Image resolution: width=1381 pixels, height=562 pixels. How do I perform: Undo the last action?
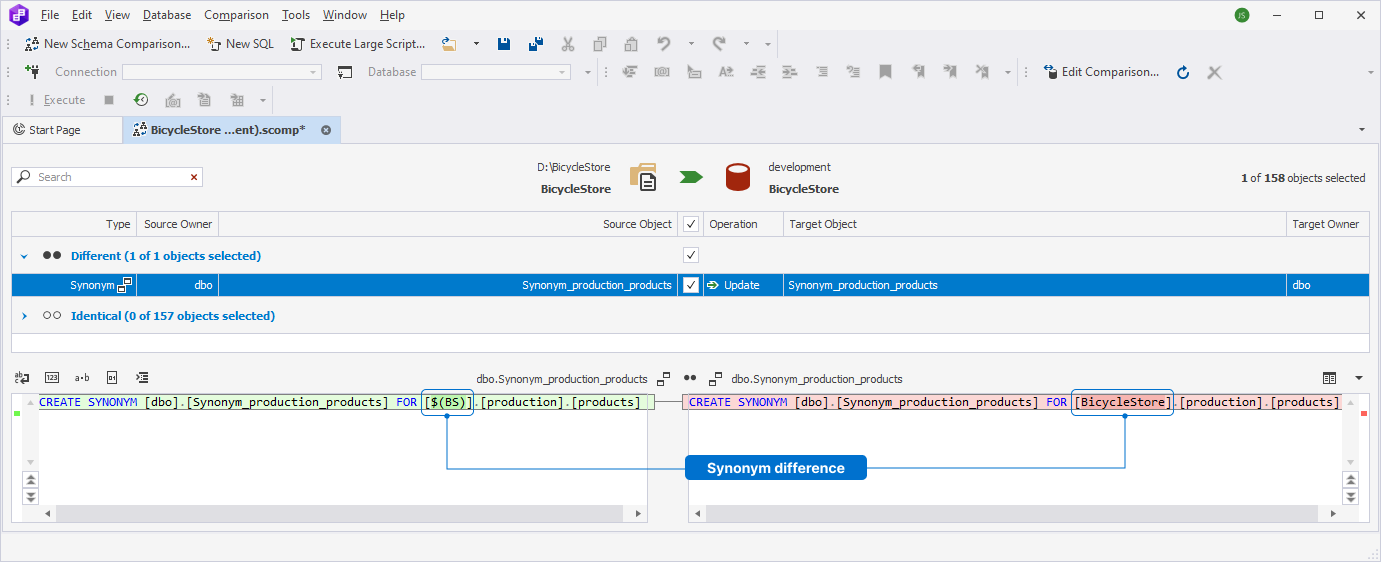664,44
